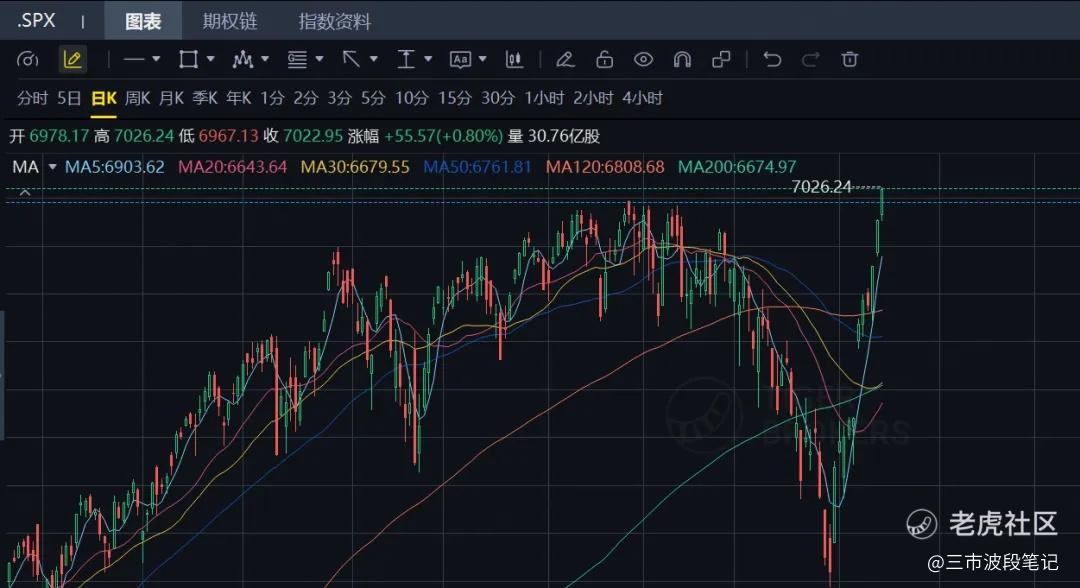Toggle the magnet snap mode
This screenshot has height=588, width=1080.
(682, 60)
